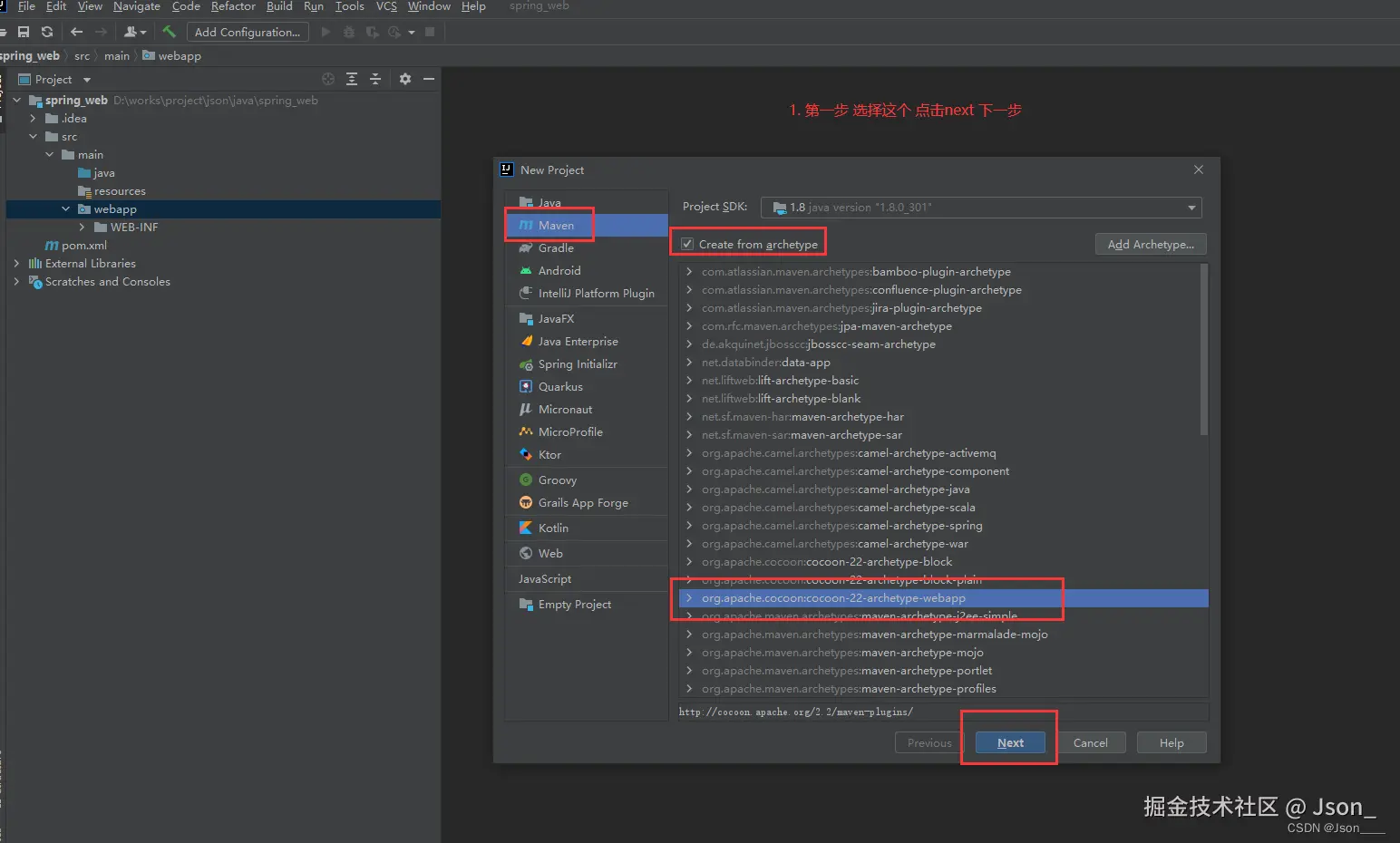1400x843 pixels.
Task: Select Groovy project type
Action: (587, 480)
